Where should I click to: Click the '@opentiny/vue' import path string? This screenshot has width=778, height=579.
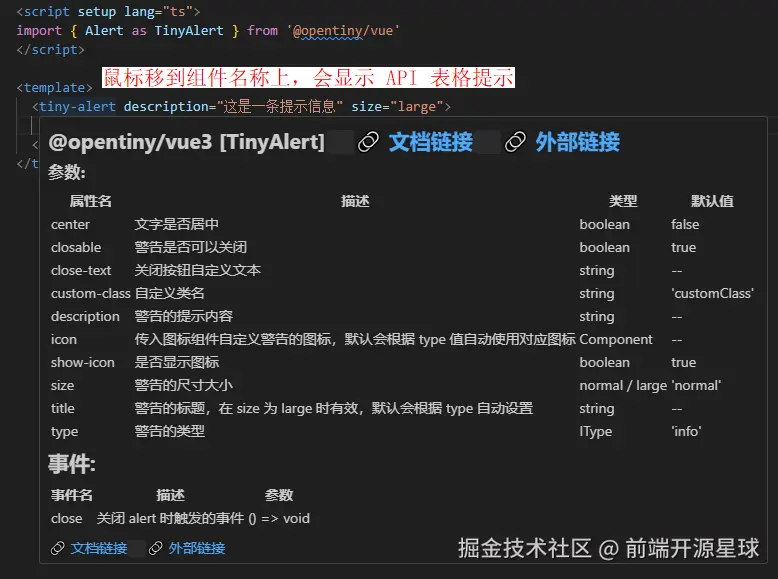pos(343,31)
